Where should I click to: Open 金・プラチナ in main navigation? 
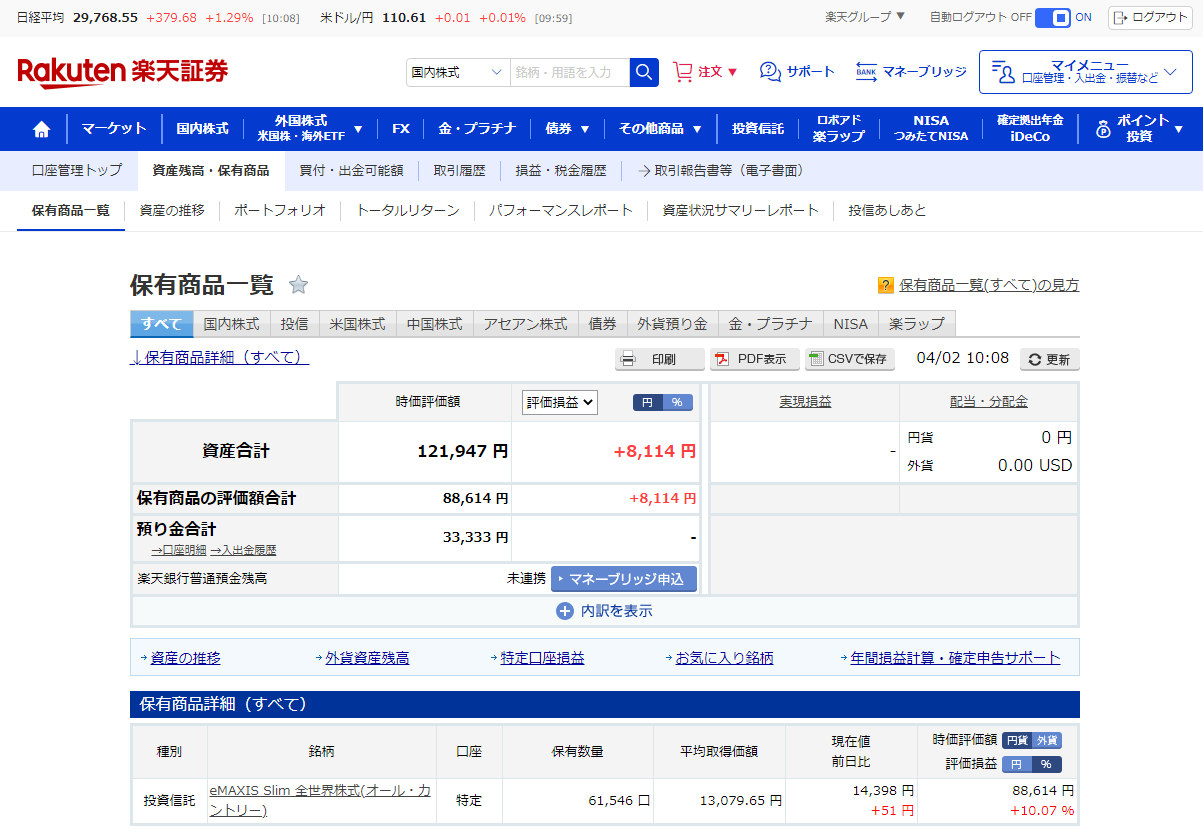pyautogui.click(x=477, y=129)
